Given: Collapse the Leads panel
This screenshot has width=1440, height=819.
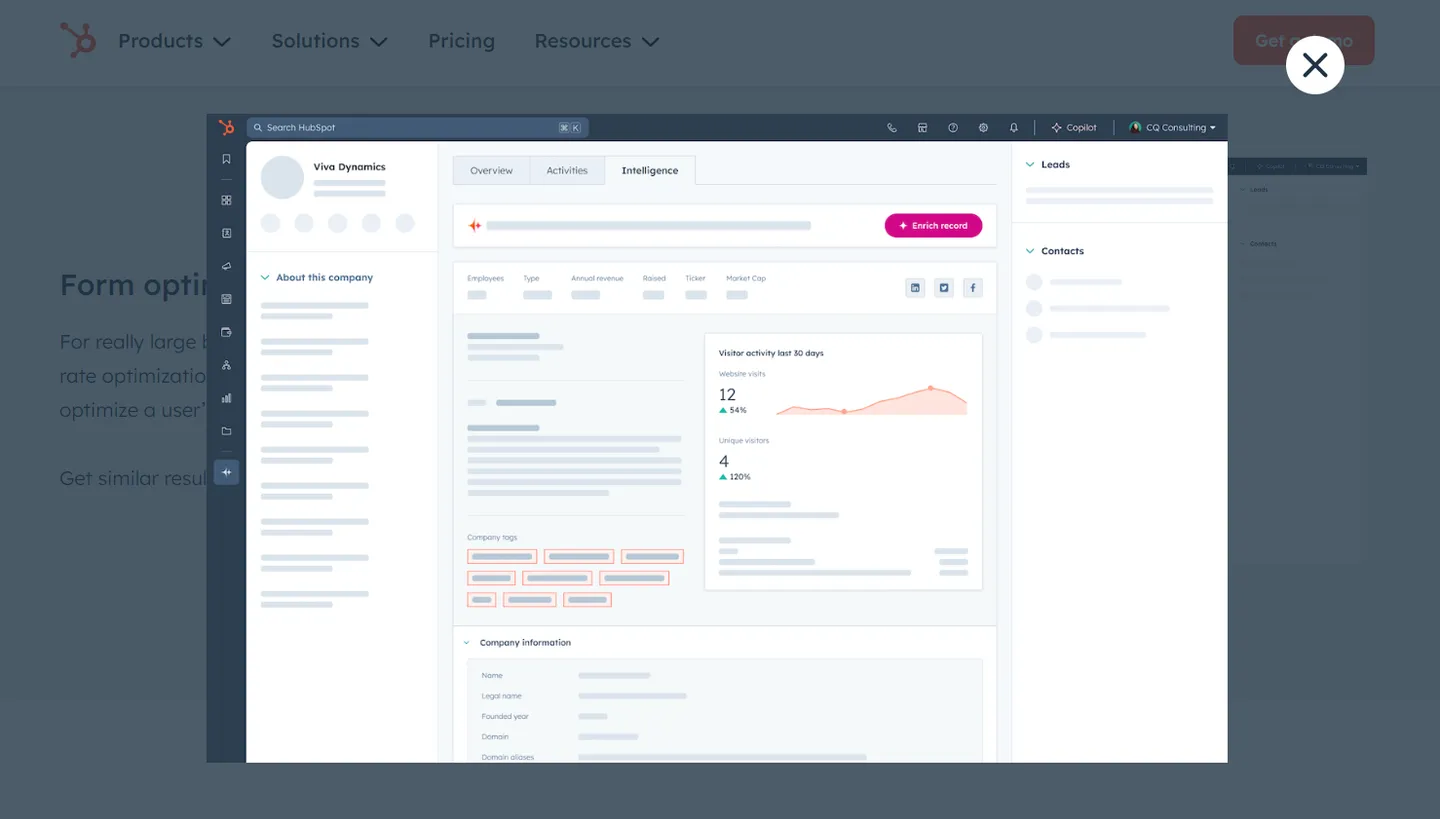Looking at the screenshot, I should tap(1030, 164).
